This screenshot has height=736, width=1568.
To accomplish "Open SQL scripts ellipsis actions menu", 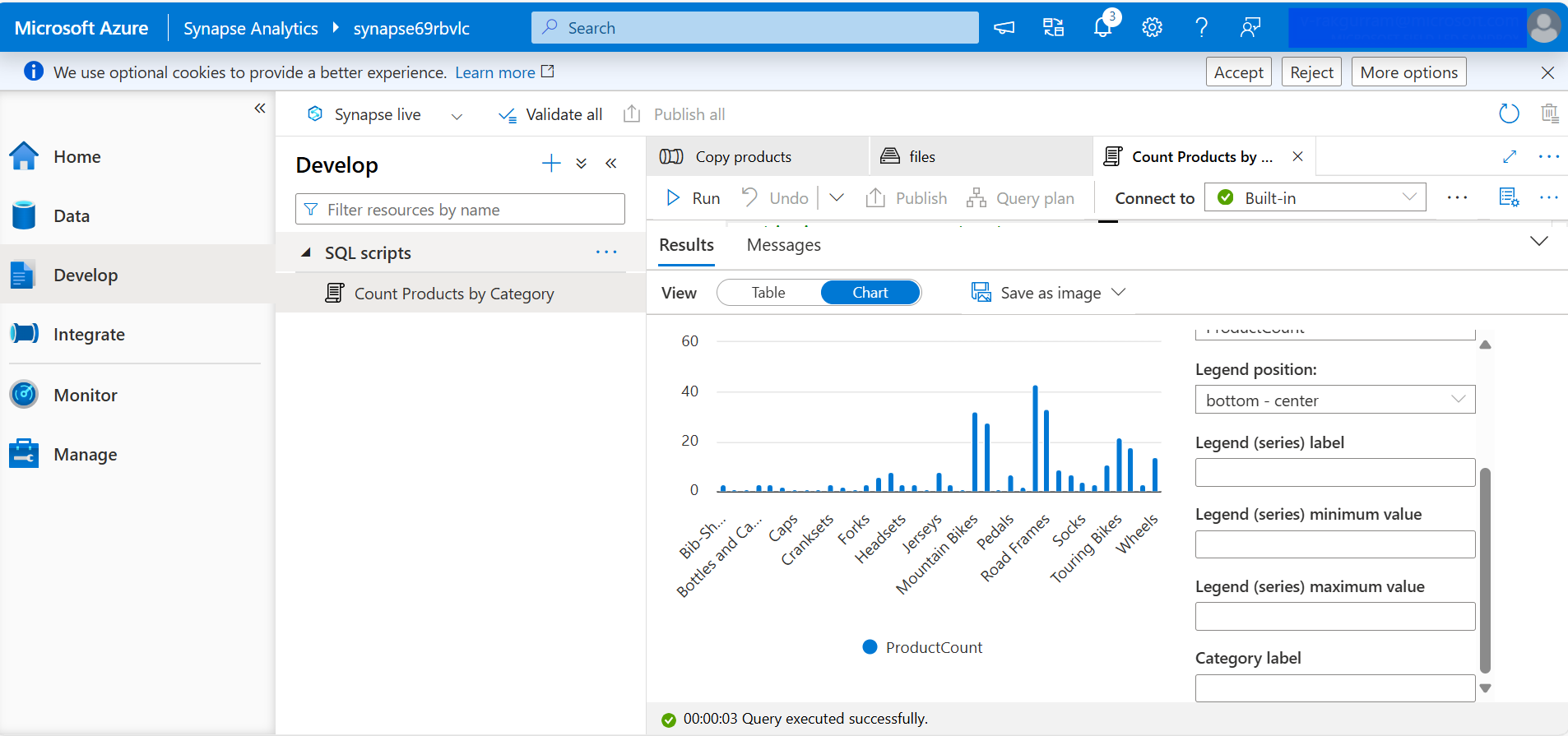I will tap(606, 252).
